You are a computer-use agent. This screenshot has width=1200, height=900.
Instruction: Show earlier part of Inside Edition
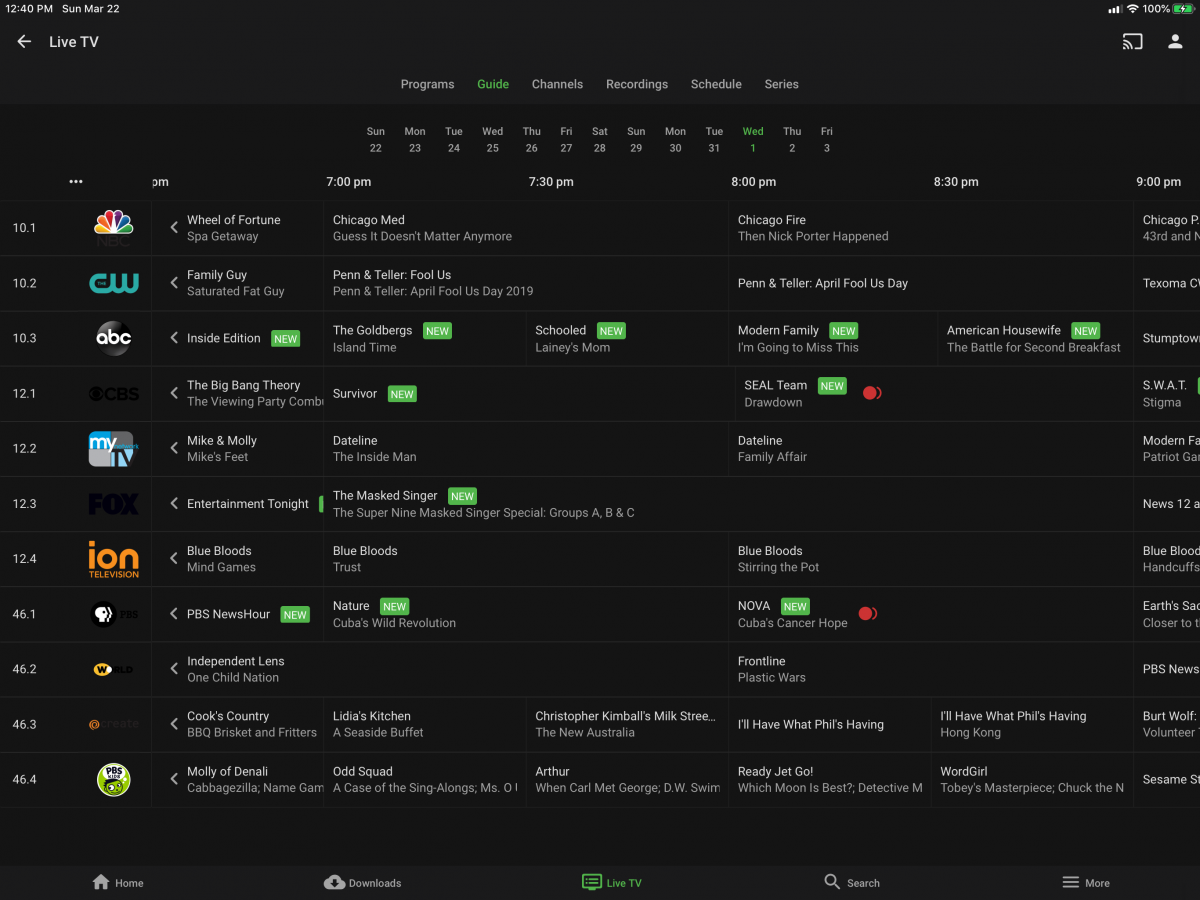[174, 338]
